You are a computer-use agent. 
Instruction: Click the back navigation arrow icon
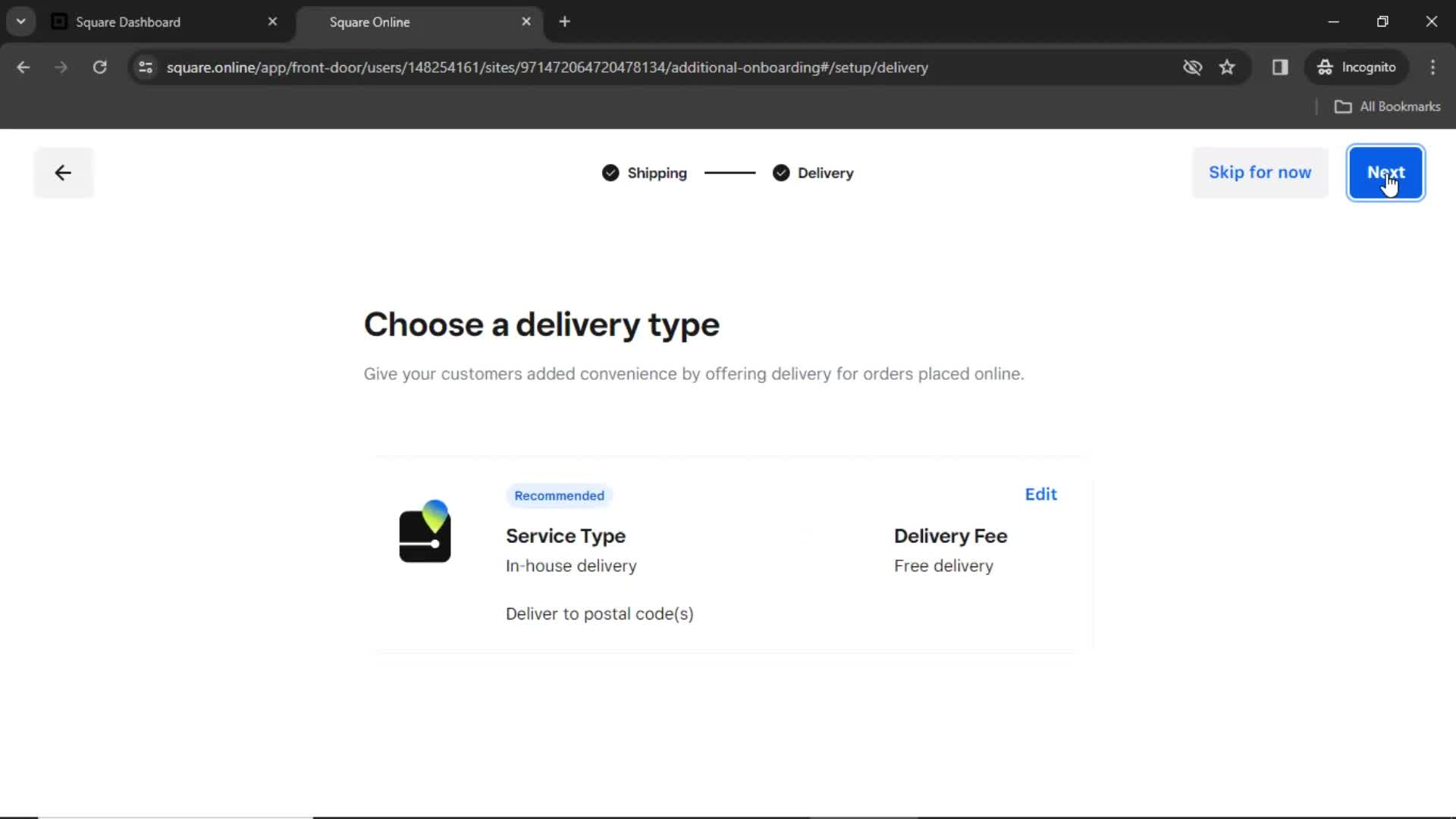(62, 172)
